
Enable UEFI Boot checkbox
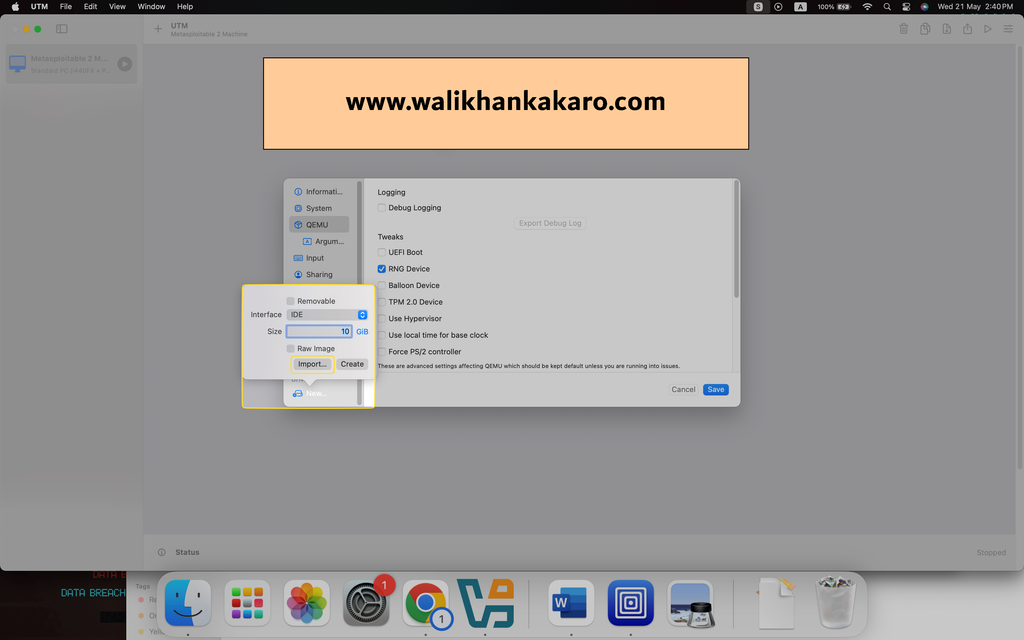381,252
